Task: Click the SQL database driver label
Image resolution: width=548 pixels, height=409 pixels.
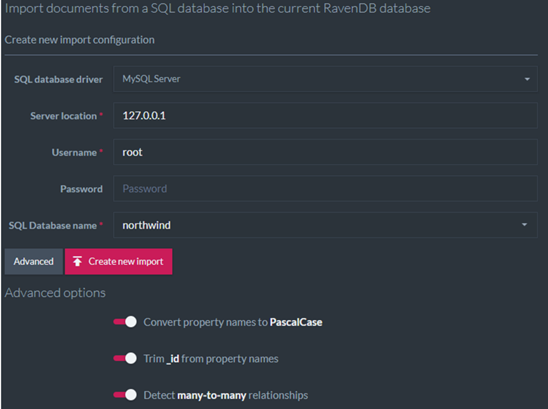Action: pyautogui.click(x=58, y=80)
